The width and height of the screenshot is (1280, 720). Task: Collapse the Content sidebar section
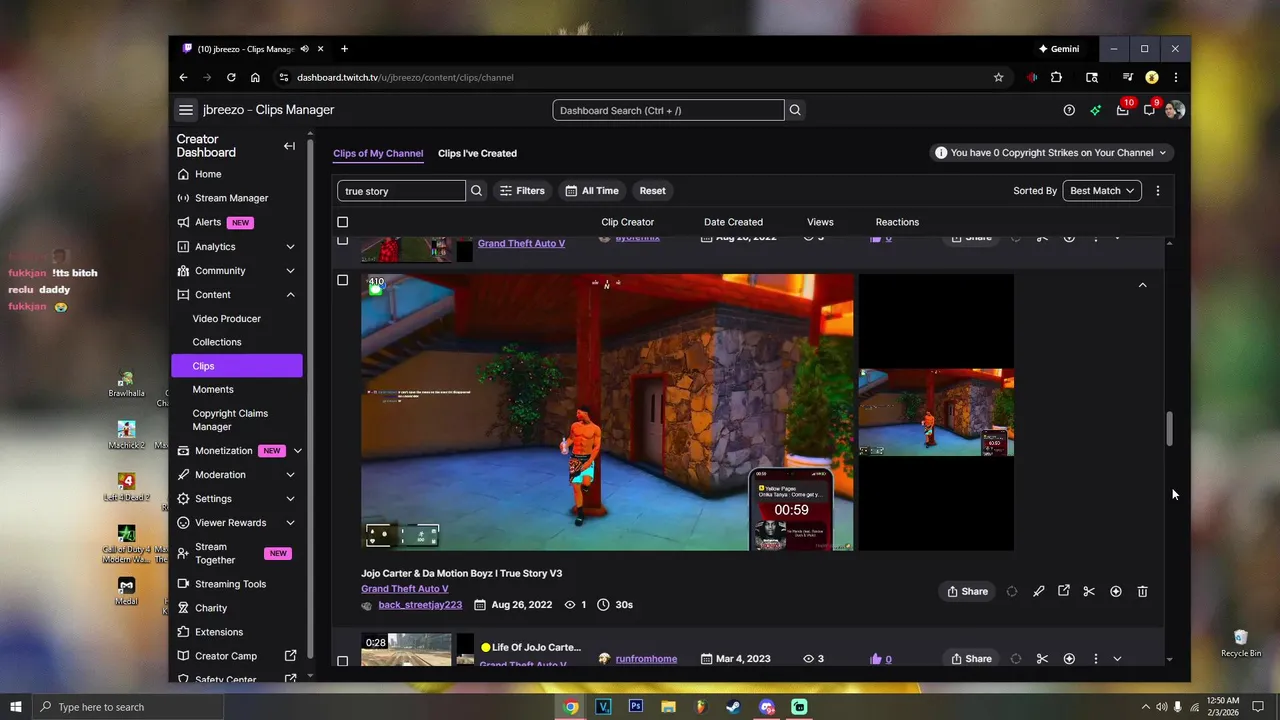pos(290,295)
